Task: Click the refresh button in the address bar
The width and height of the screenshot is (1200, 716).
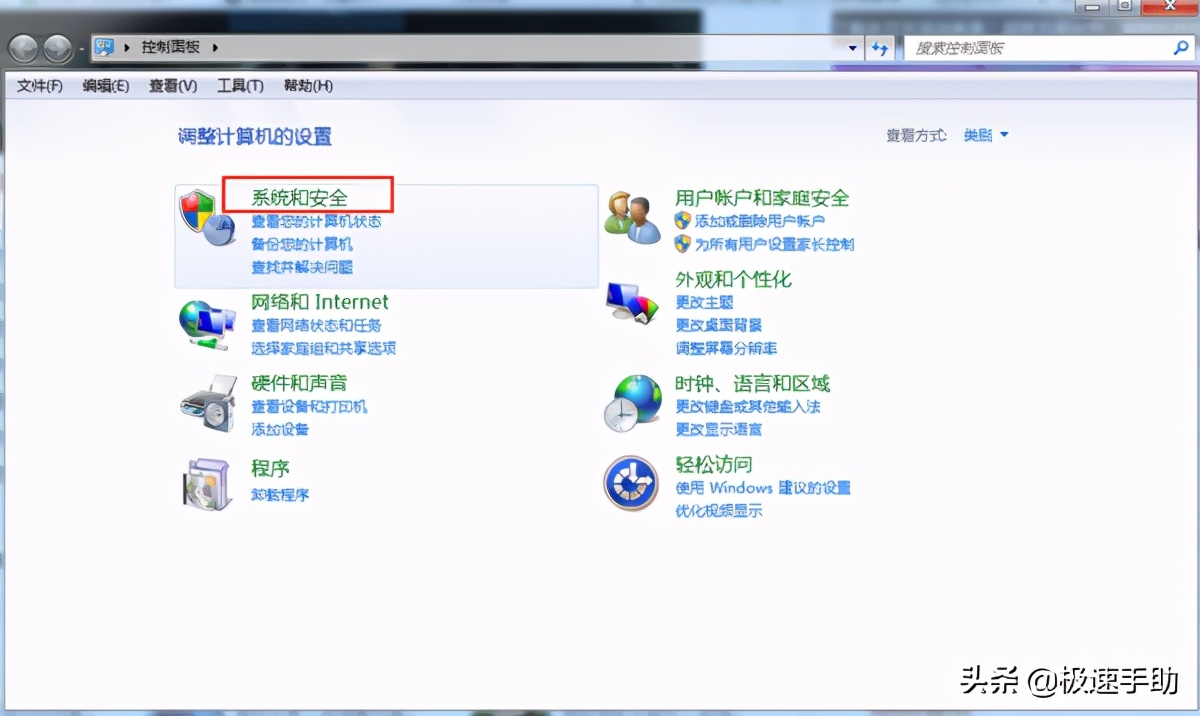Action: (x=880, y=46)
